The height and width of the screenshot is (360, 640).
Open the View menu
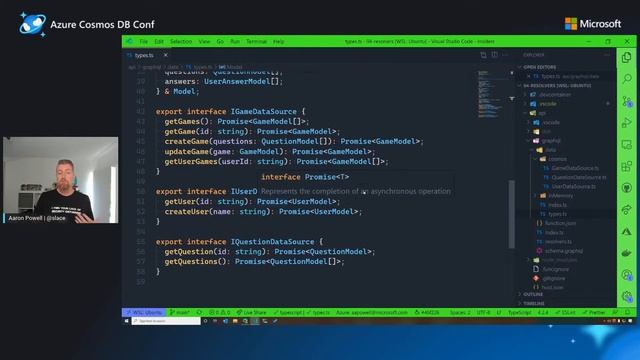(204, 42)
